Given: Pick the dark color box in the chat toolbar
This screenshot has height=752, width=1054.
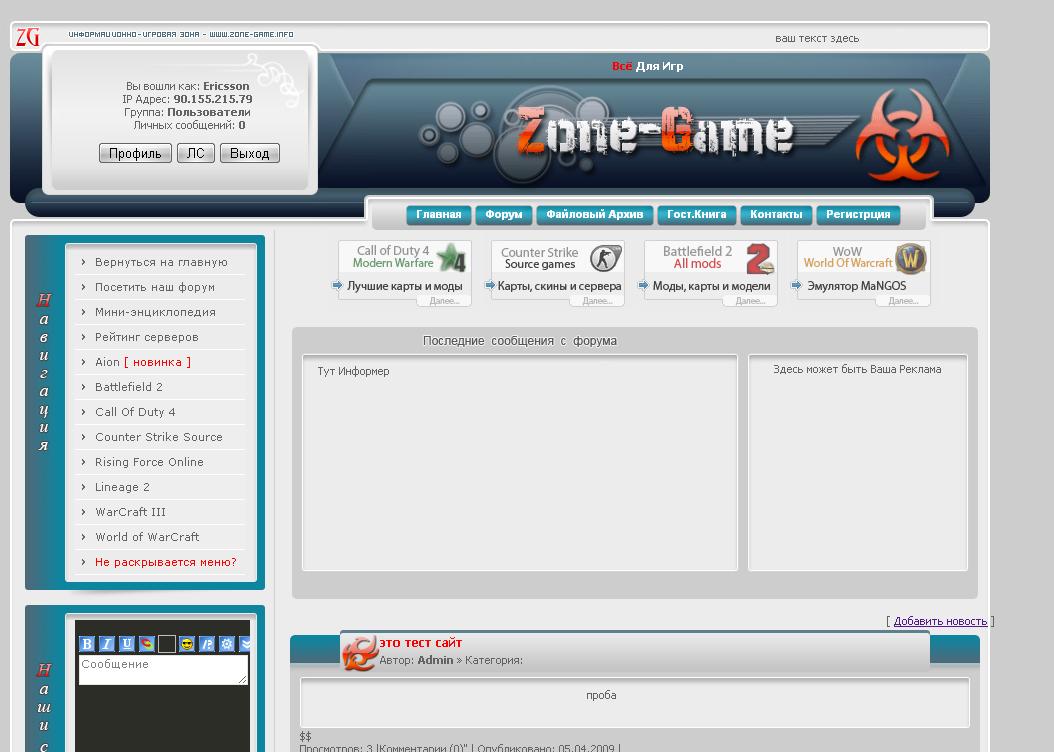Looking at the screenshot, I should click(x=167, y=644).
